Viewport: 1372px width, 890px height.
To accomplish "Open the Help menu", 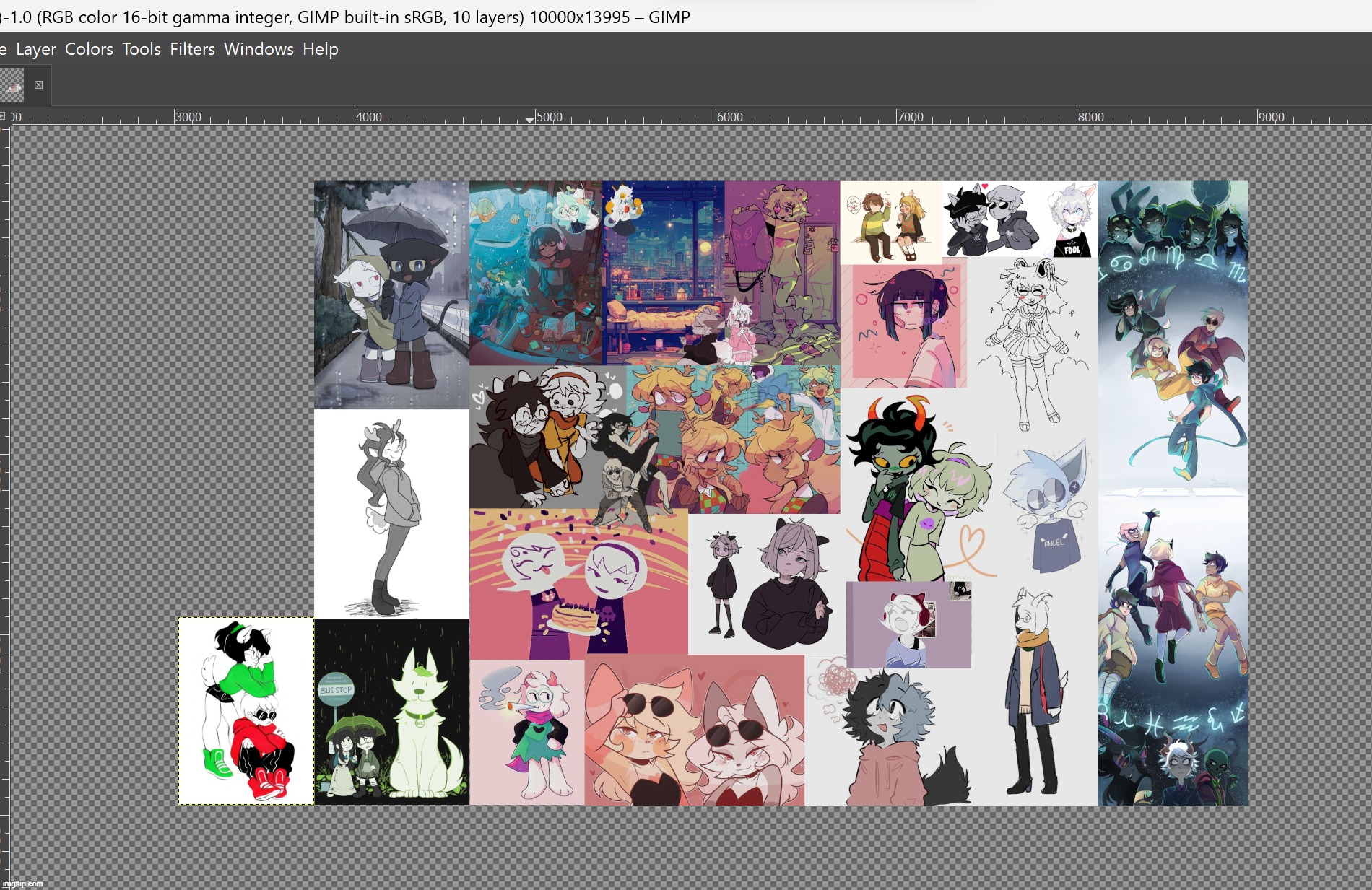I will [320, 49].
